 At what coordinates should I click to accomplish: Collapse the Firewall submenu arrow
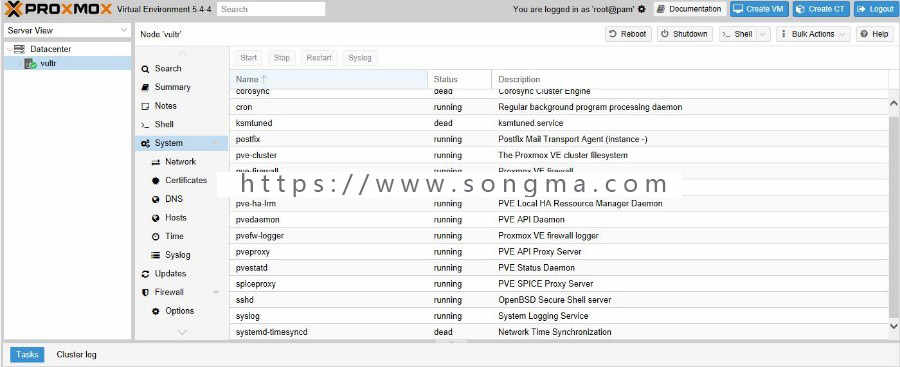tap(216, 292)
